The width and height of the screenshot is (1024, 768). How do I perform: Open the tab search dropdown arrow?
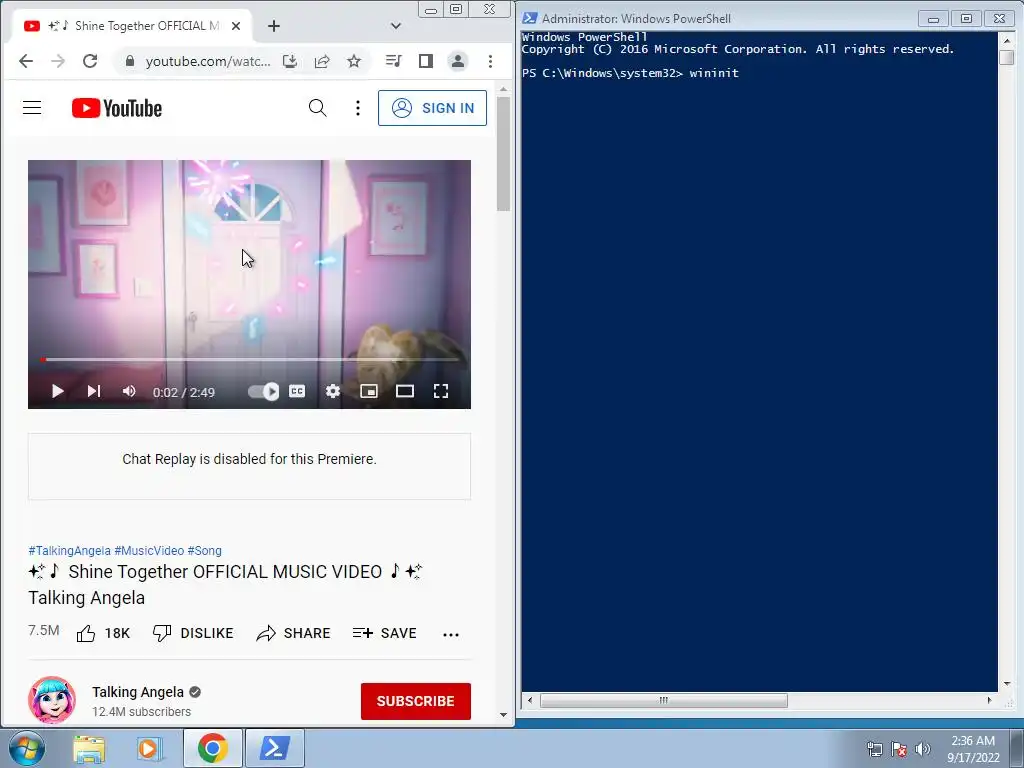(396, 26)
